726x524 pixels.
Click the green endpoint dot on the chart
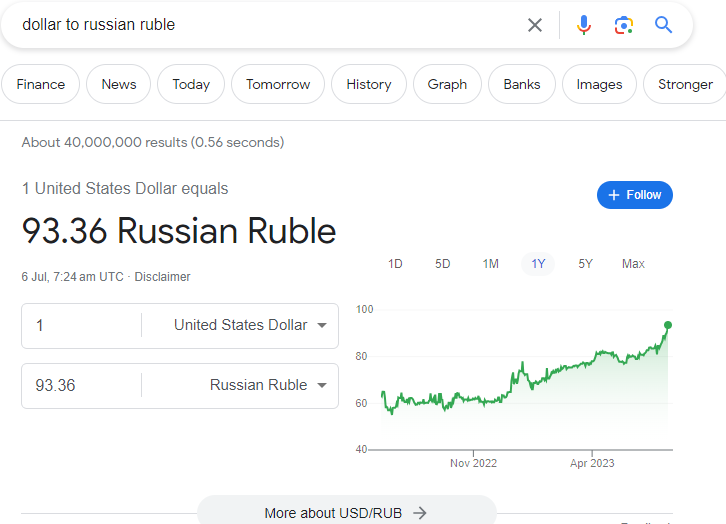(668, 325)
